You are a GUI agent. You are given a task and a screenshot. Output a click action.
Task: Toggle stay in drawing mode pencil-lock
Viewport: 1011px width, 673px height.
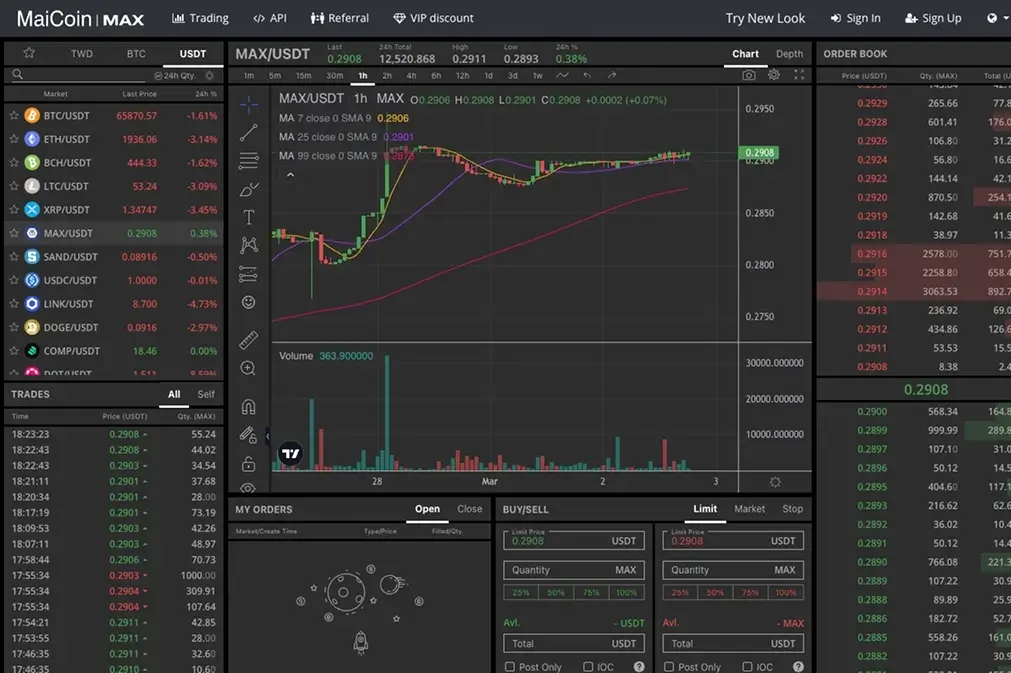[x=248, y=435]
